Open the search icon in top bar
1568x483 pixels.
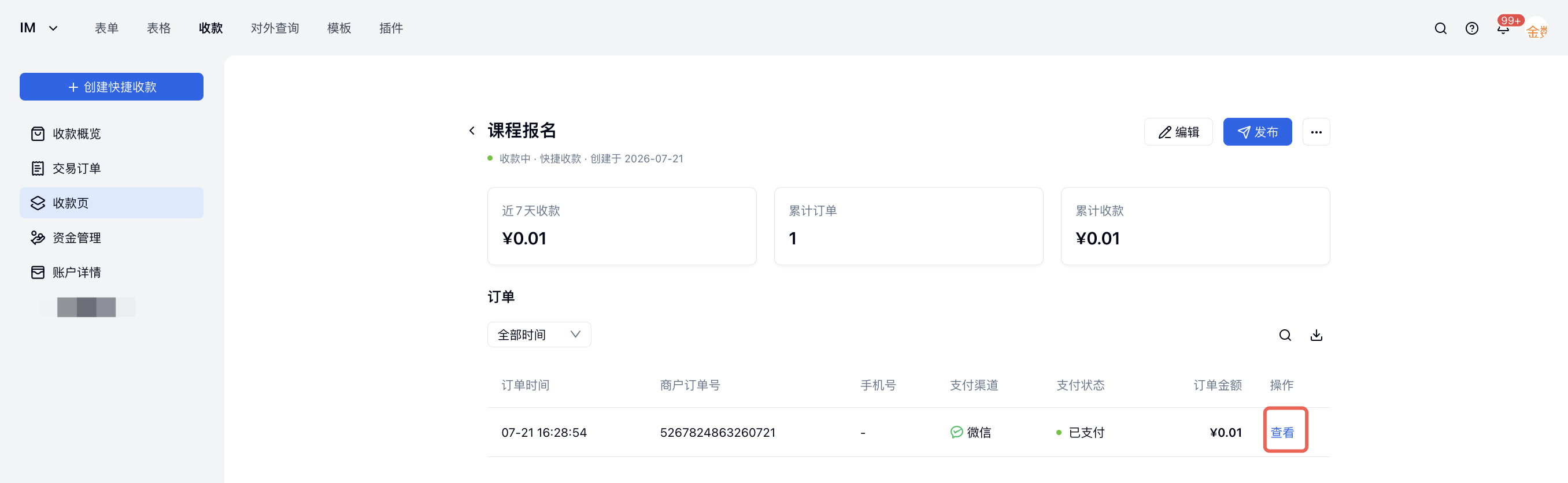click(1440, 28)
